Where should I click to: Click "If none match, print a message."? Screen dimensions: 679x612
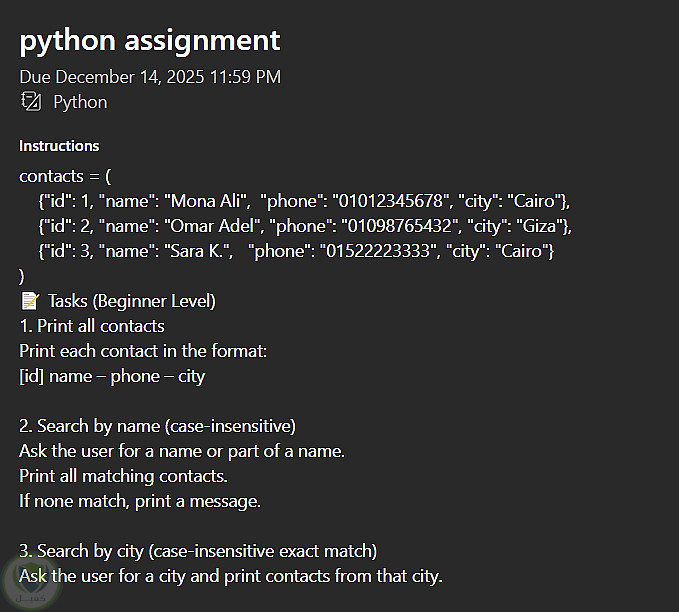click(140, 501)
